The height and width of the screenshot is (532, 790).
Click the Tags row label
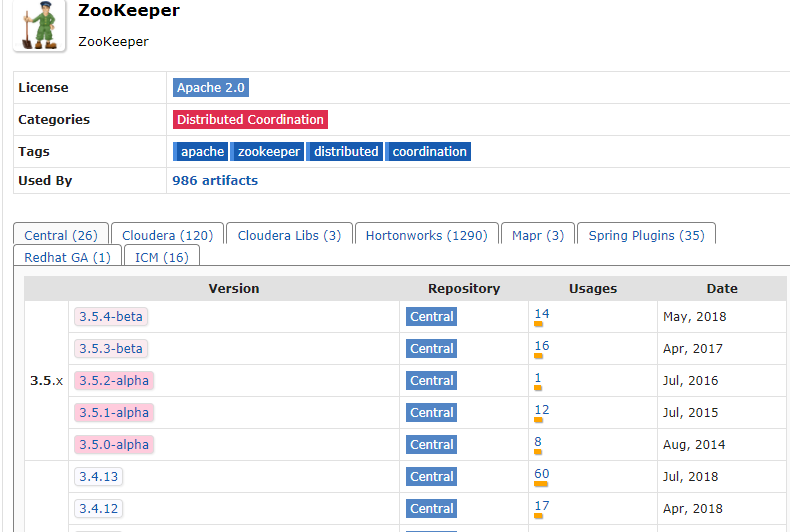34,152
